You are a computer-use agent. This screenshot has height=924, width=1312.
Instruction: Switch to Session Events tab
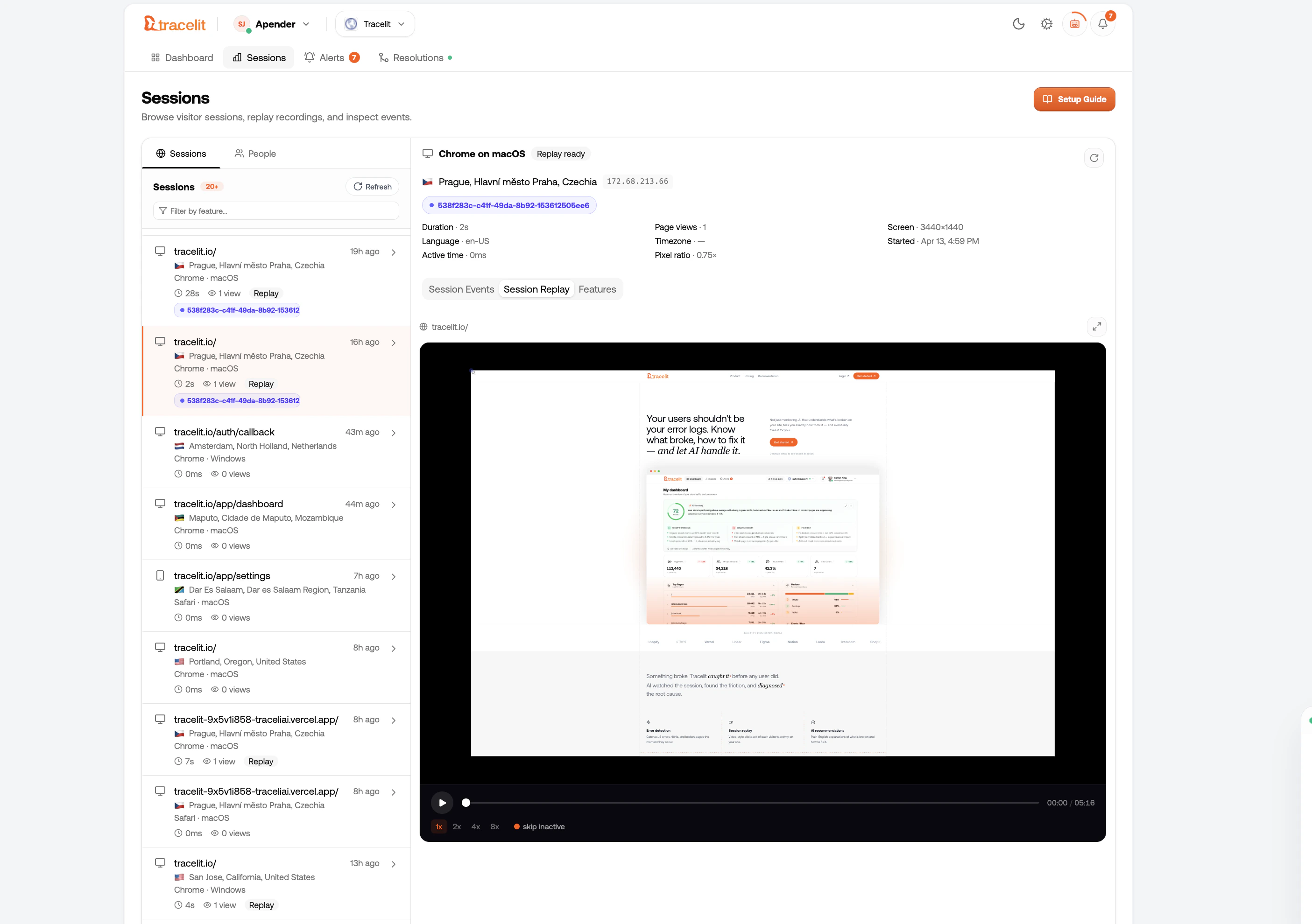point(461,289)
